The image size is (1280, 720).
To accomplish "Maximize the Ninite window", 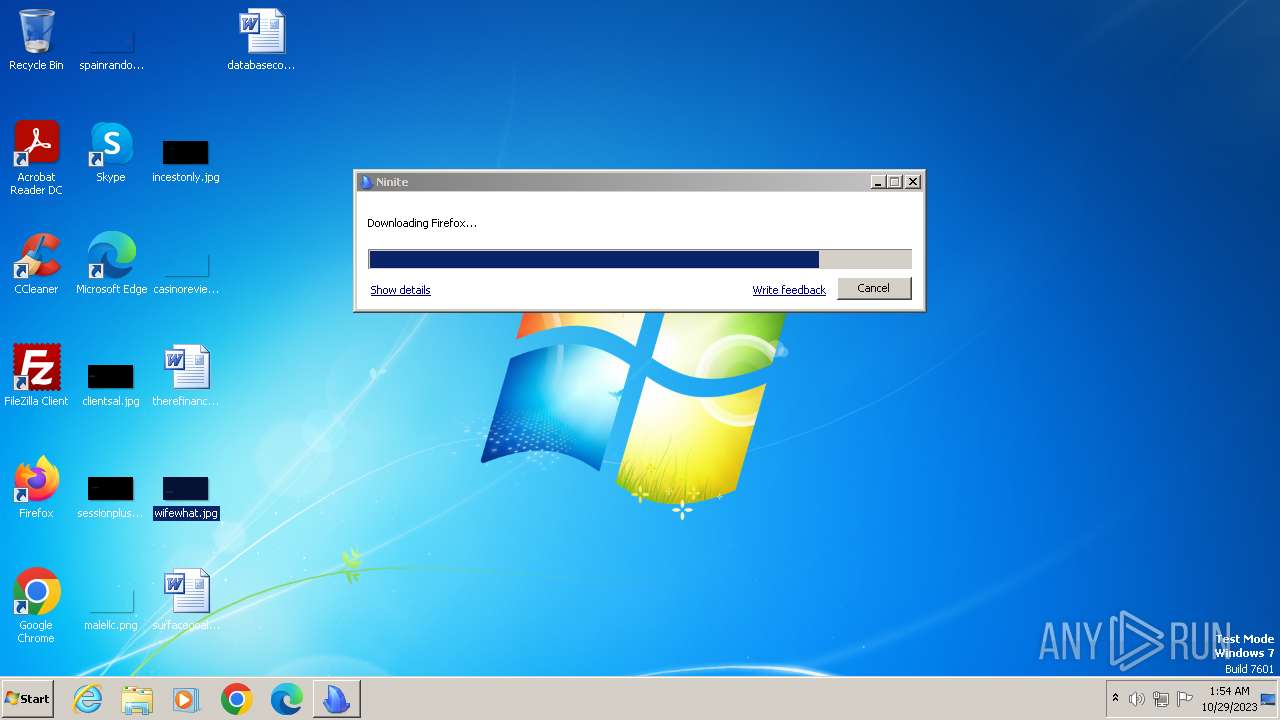I will (x=895, y=182).
